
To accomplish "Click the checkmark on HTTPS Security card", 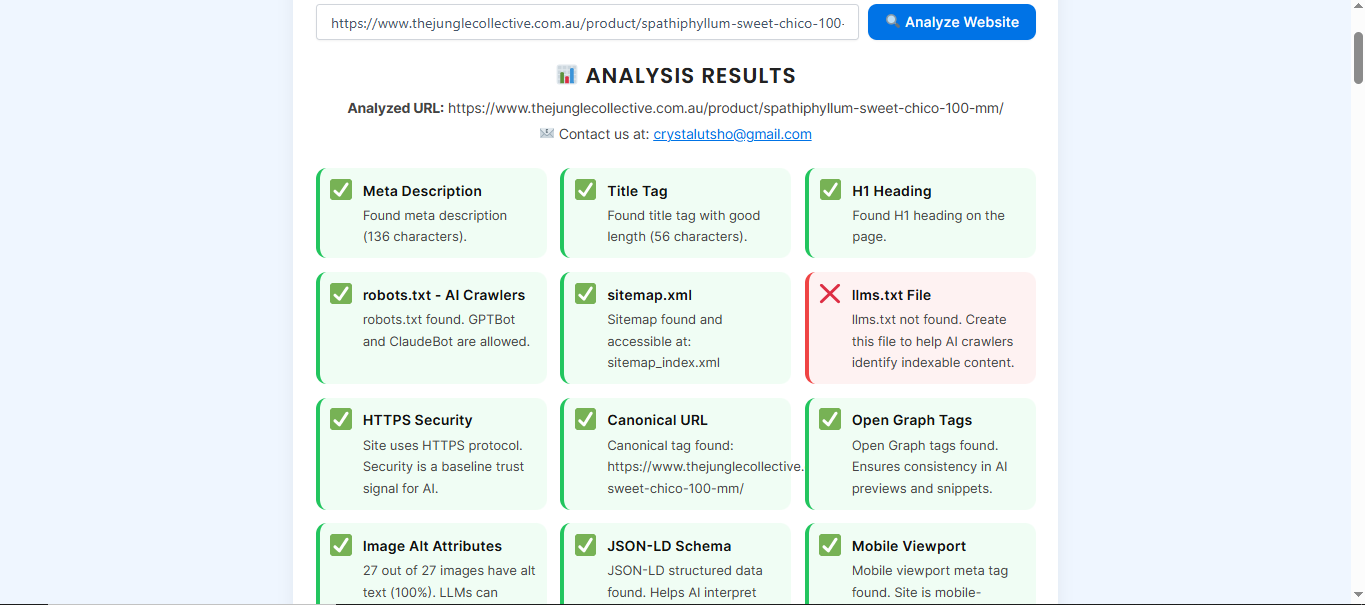I will coord(341,419).
